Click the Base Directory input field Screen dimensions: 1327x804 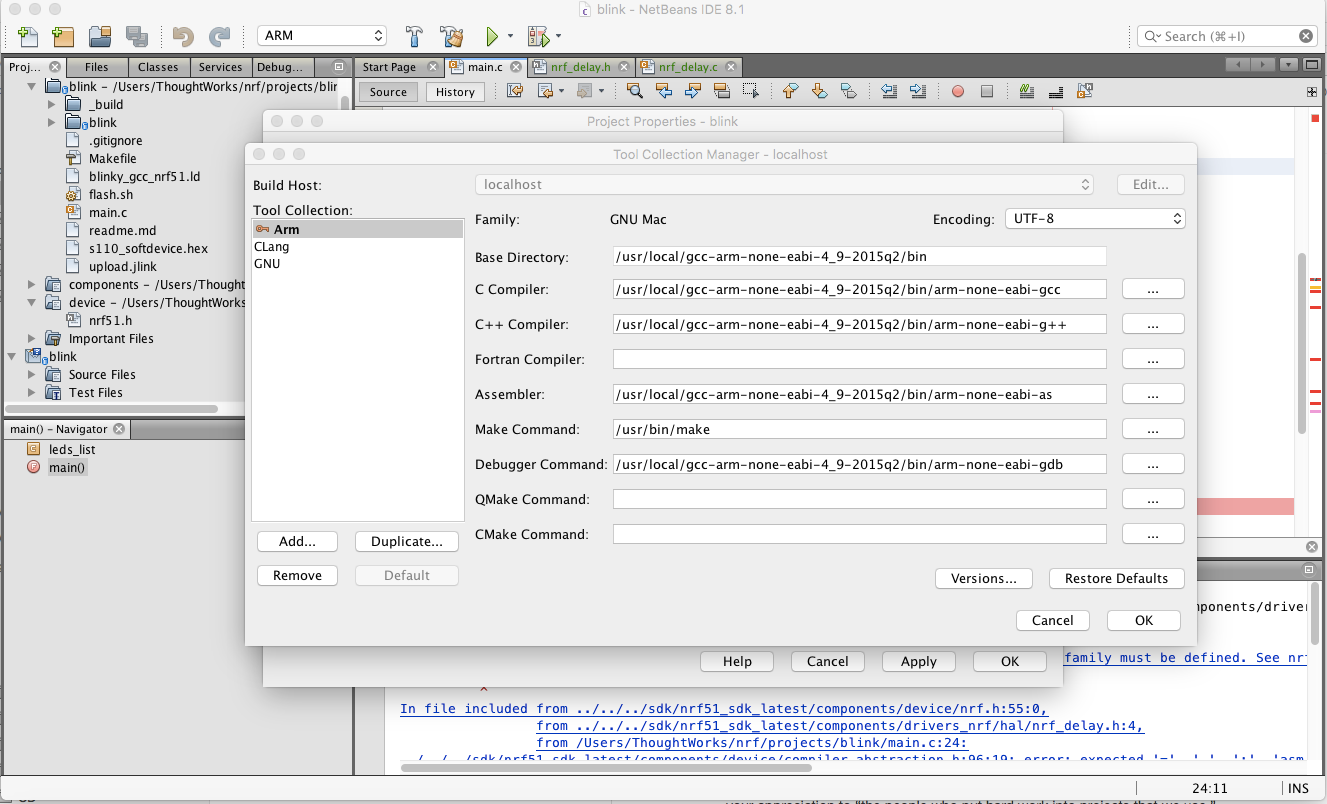pyautogui.click(x=859, y=256)
